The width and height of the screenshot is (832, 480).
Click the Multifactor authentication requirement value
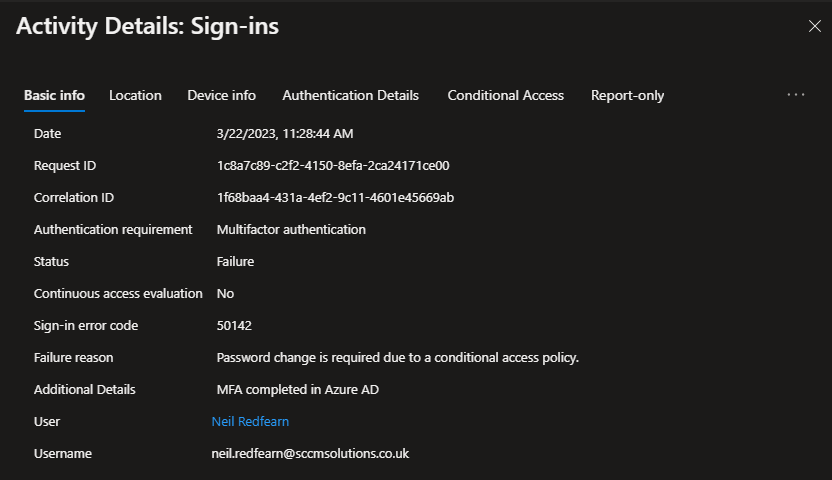tap(291, 229)
